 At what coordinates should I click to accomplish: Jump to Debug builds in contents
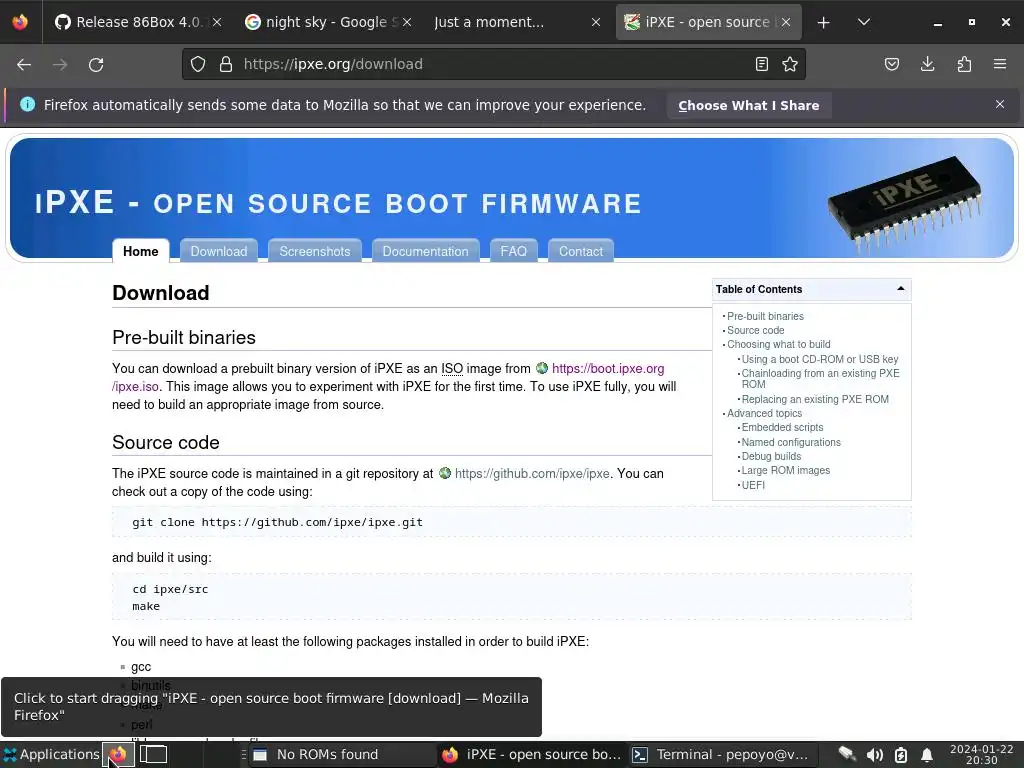(771, 456)
